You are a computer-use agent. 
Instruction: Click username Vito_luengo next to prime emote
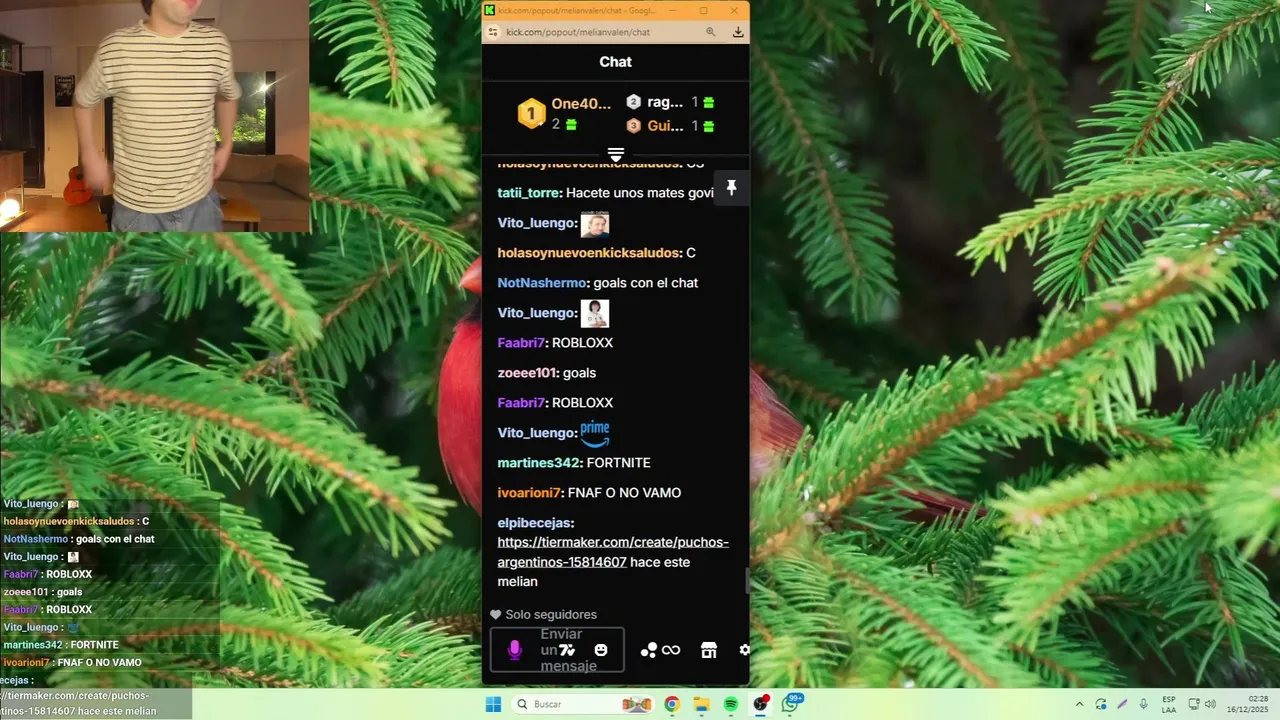coord(537,433)
